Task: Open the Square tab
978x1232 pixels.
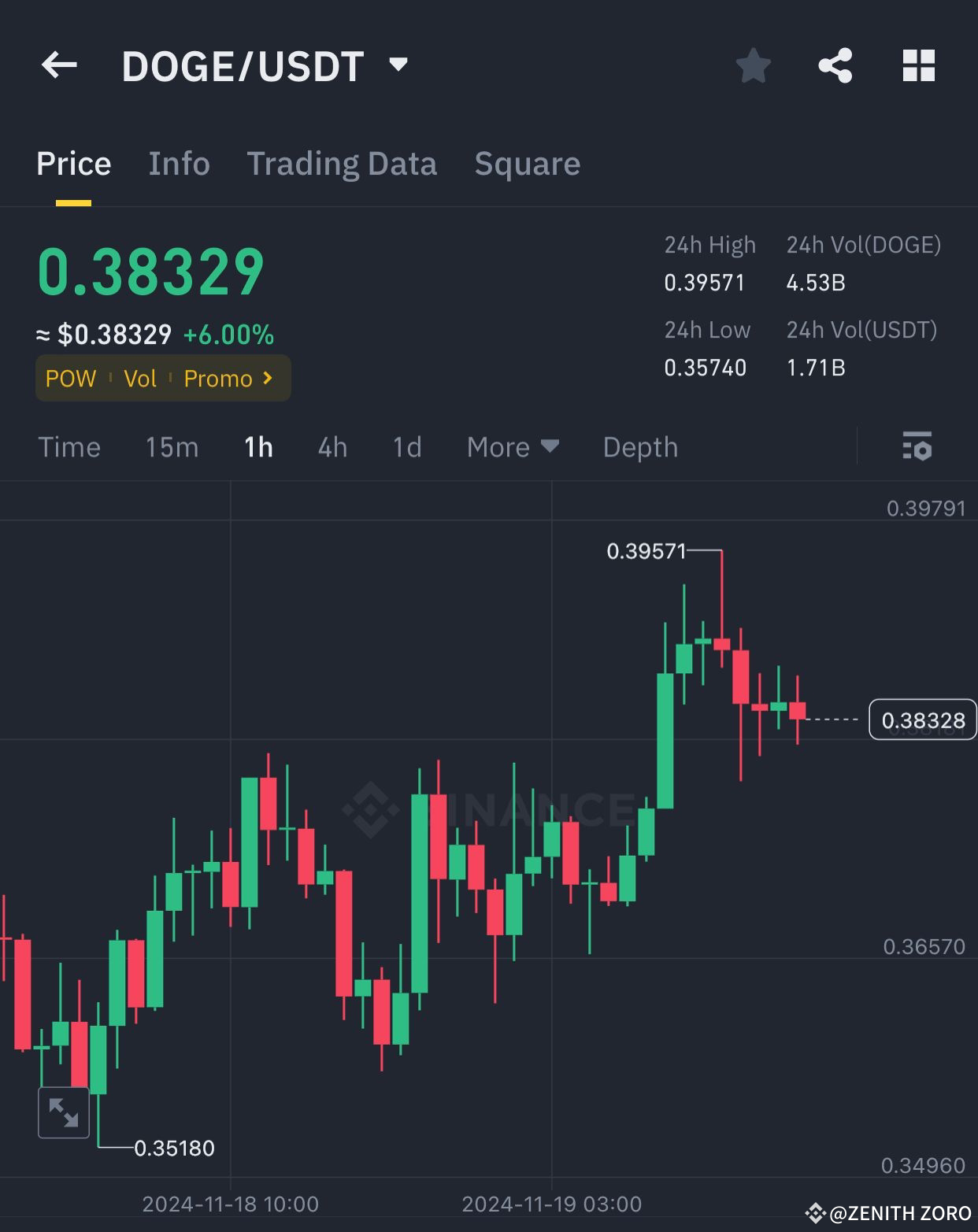Action: (527, 164)
